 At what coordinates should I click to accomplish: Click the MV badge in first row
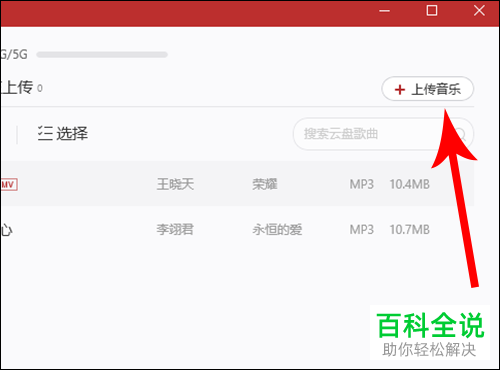coord(9,184)
